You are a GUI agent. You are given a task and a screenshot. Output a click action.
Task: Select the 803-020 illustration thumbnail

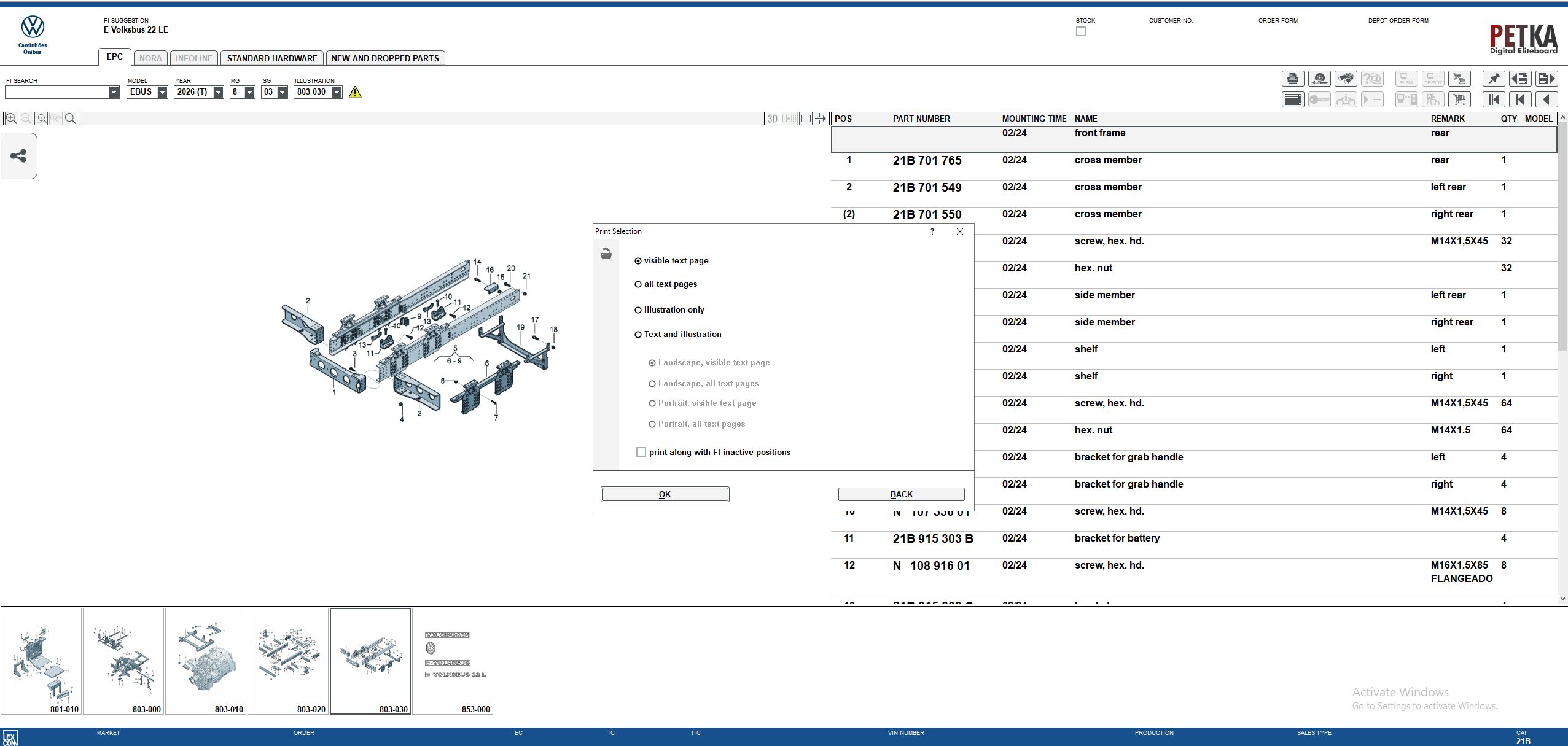point(287,661)
